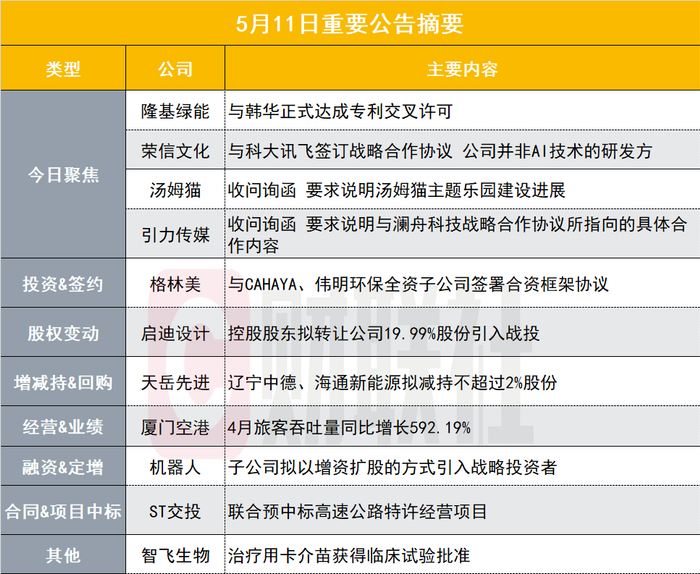
Task: Click the 类型 column header
Action: click(63, 69)
